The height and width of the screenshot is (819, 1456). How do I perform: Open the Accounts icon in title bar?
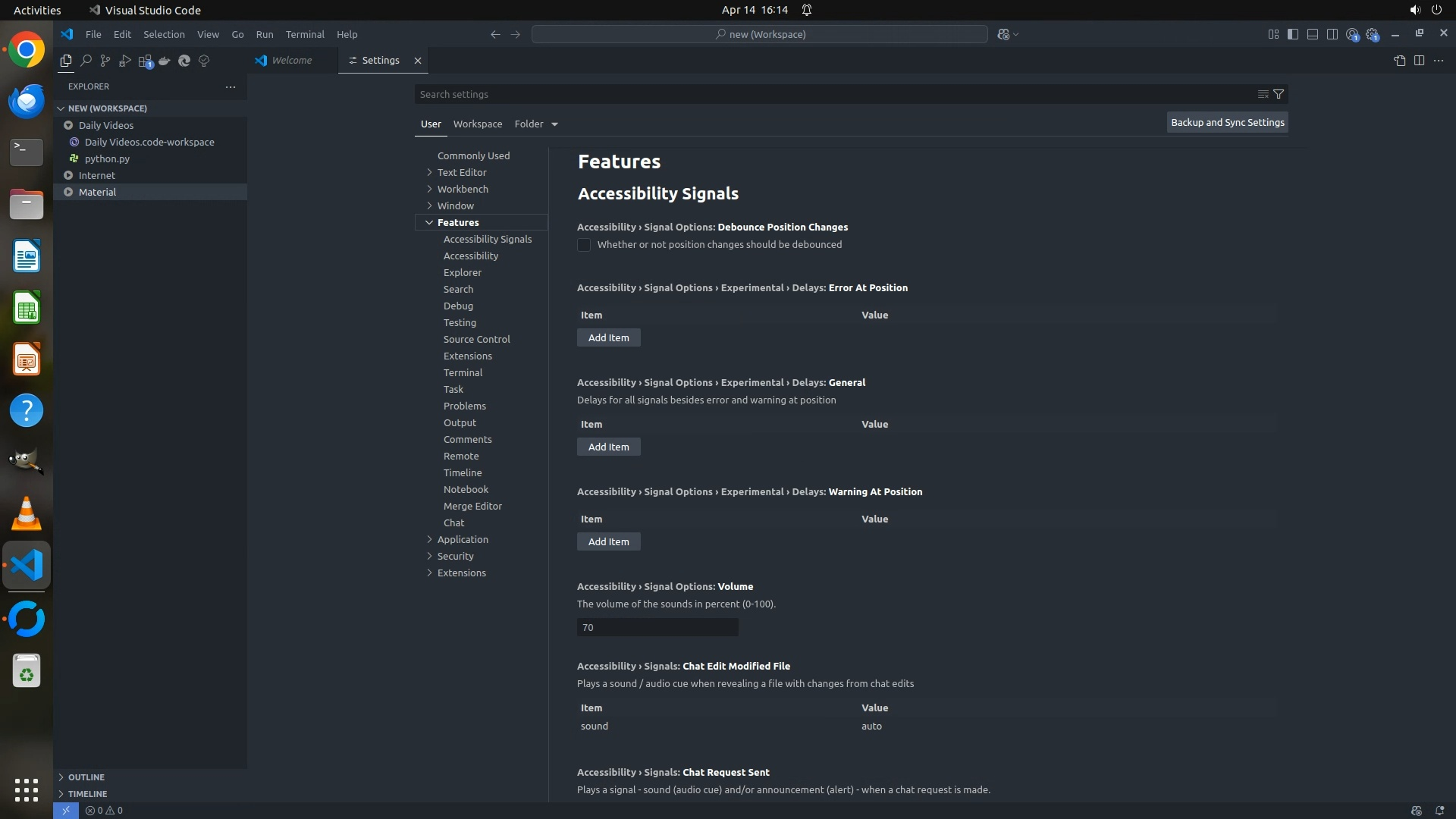1352,34
